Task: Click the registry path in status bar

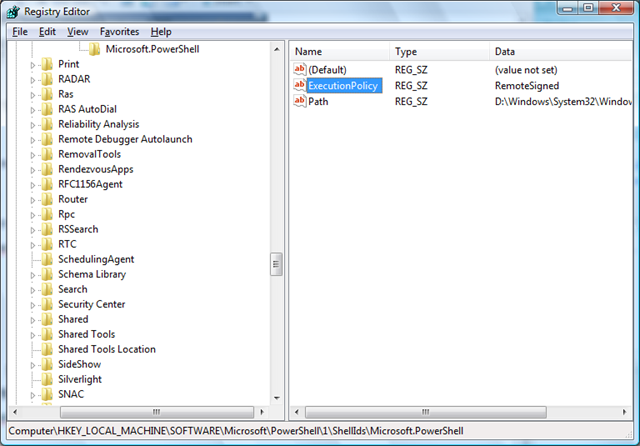Action: (236, 431)
